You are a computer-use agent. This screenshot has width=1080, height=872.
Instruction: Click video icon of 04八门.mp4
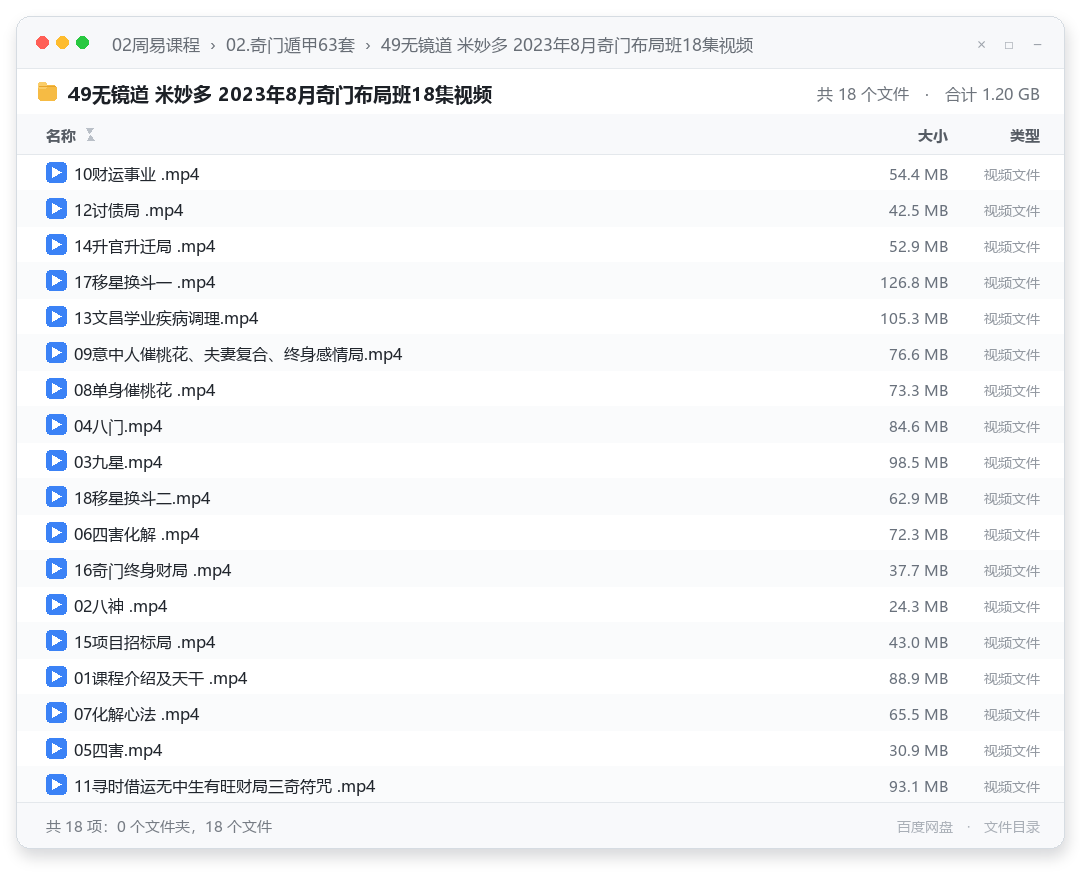click(x=56, y=425)
